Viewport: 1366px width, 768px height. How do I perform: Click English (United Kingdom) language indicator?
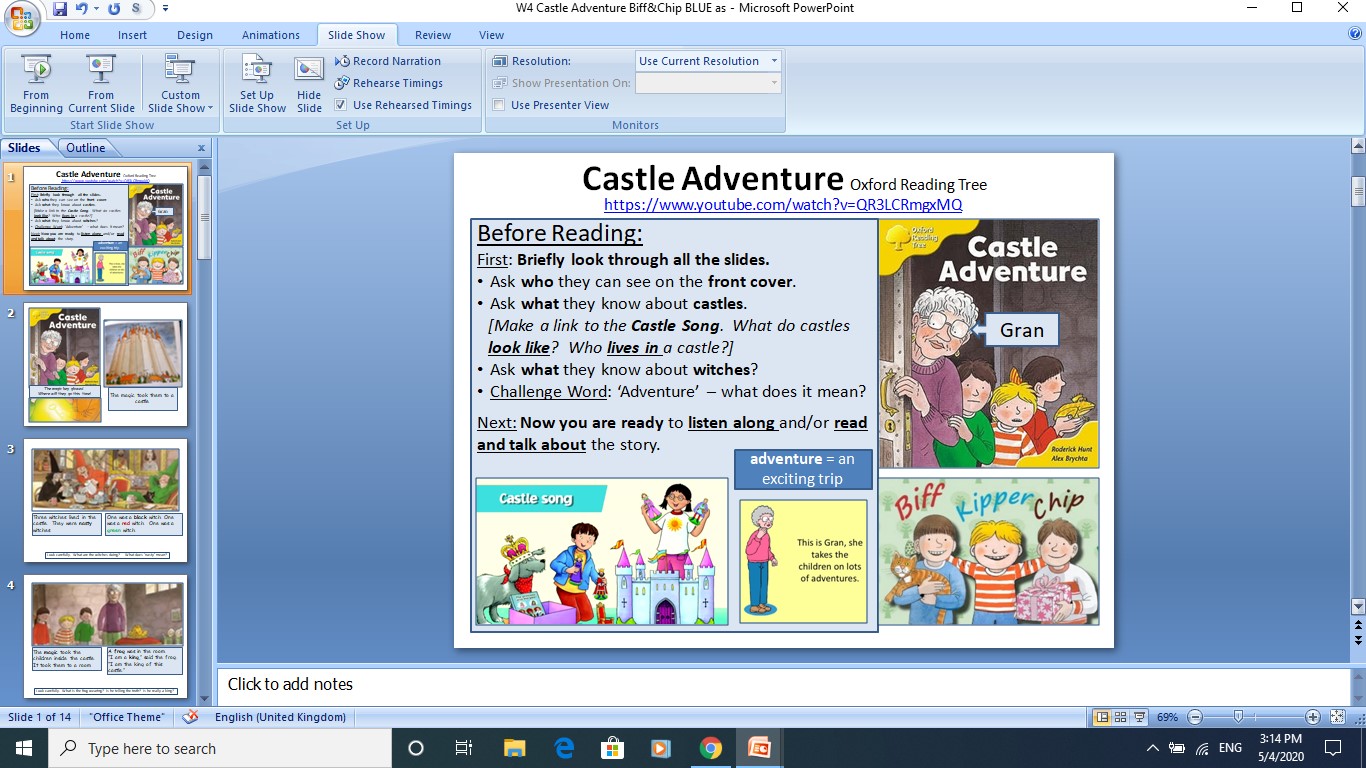(x=280, y=717)
